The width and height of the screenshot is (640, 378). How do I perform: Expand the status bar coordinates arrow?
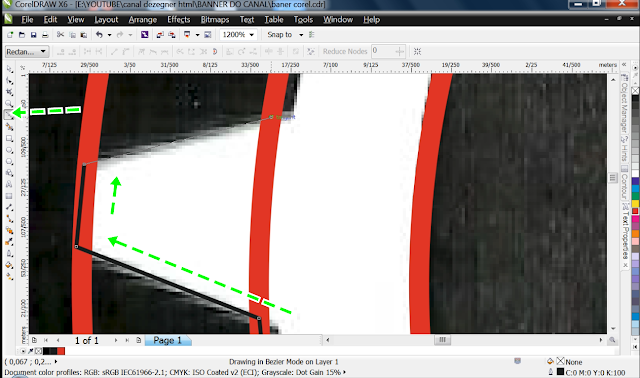[x=56, y=362]
